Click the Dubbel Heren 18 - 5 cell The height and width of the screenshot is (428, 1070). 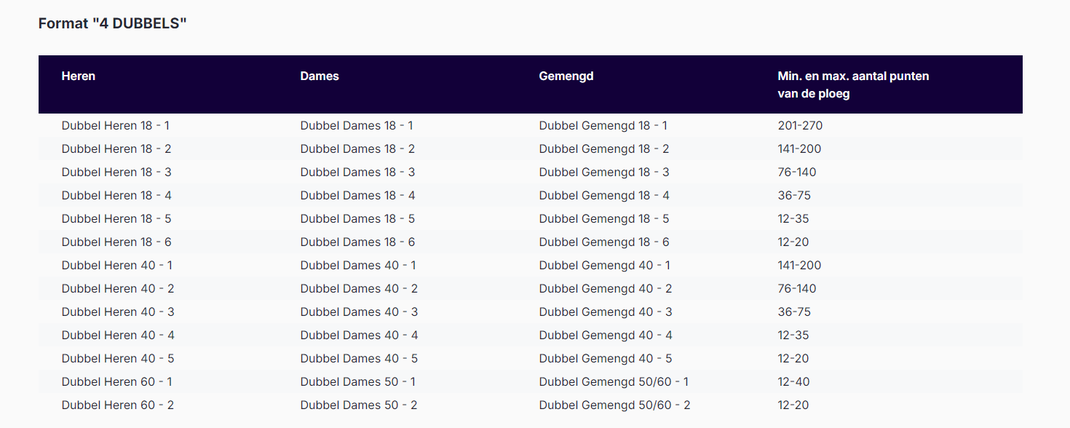pyautogui.click(x=116, y=219)
